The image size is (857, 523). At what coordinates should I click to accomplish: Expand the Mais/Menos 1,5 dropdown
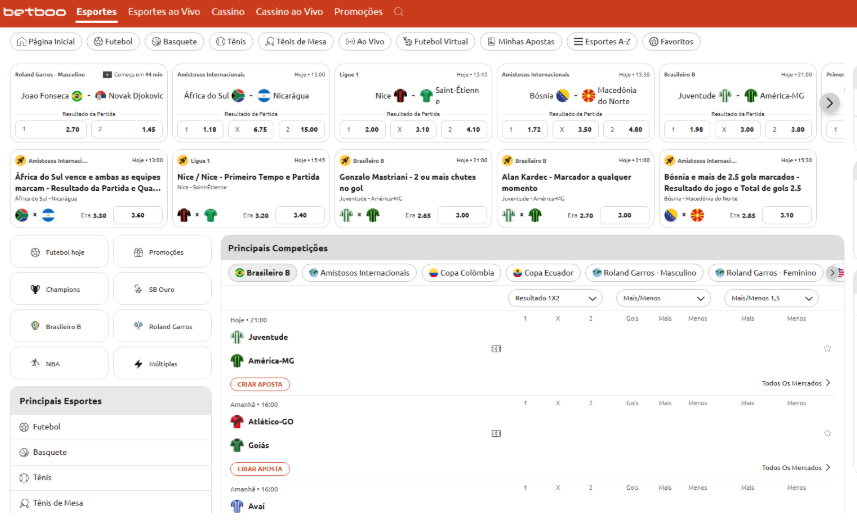pos(771,298)
